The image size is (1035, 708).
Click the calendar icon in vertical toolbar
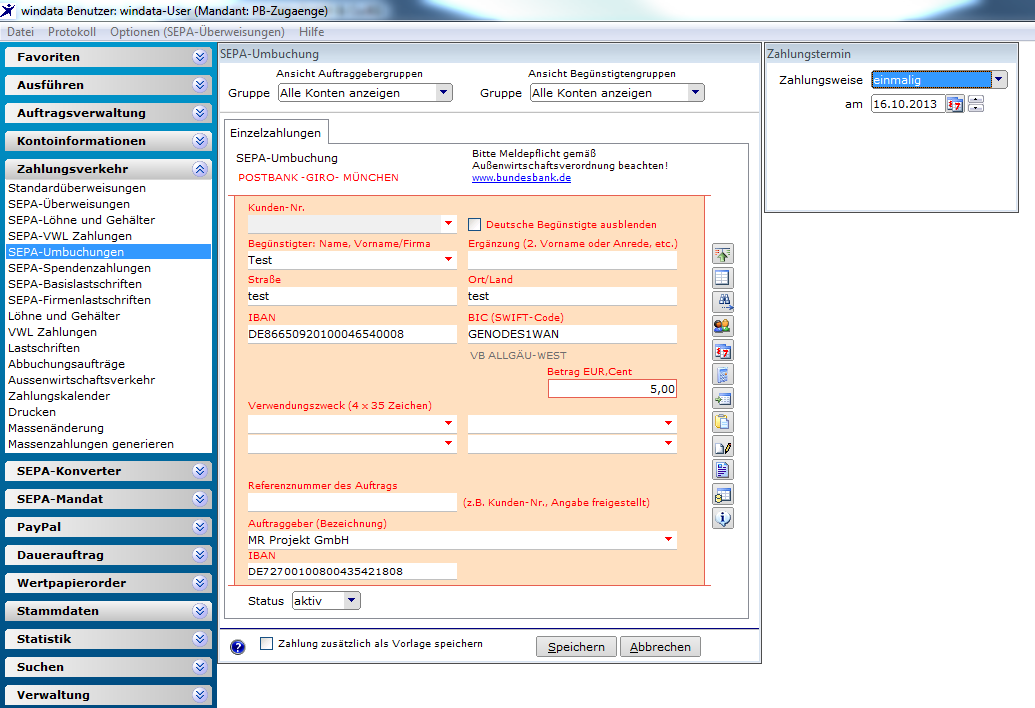click(723, 350)
